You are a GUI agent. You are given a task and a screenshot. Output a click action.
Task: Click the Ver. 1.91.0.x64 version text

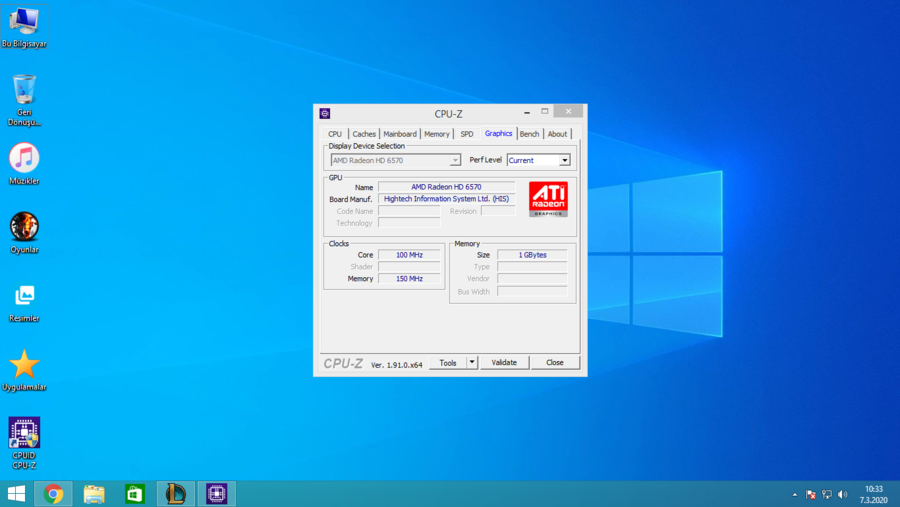(397, 365)
